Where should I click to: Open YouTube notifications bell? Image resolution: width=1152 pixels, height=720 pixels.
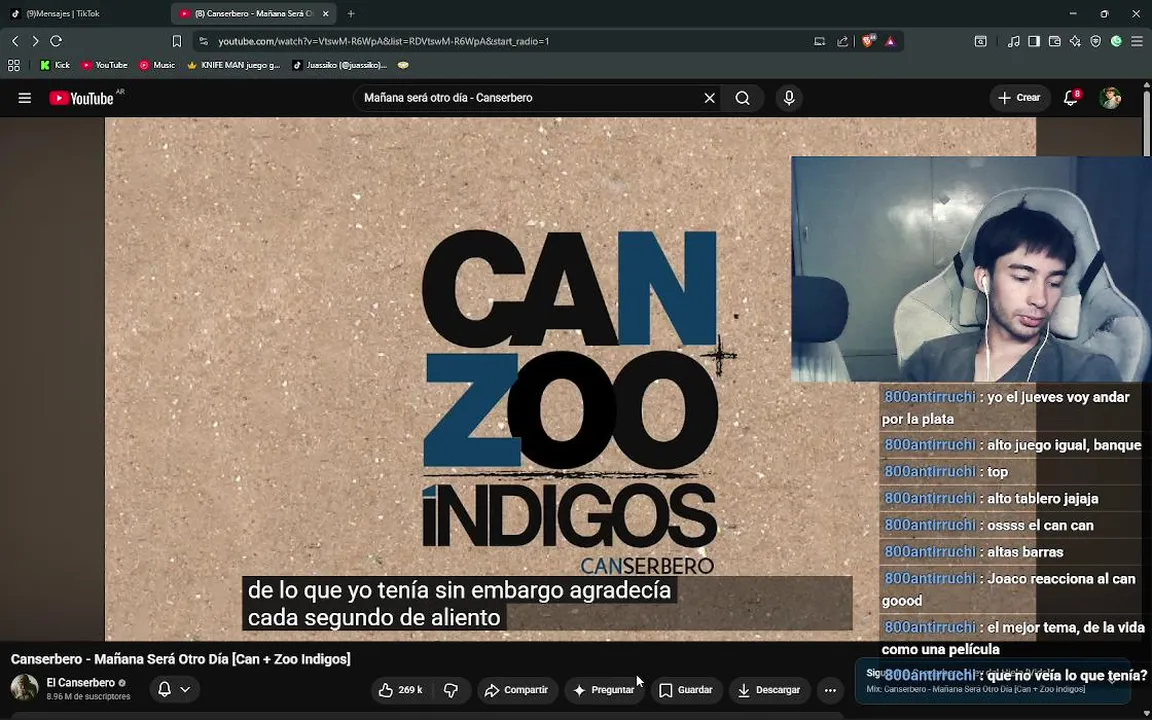click(x=1071, y=98)
